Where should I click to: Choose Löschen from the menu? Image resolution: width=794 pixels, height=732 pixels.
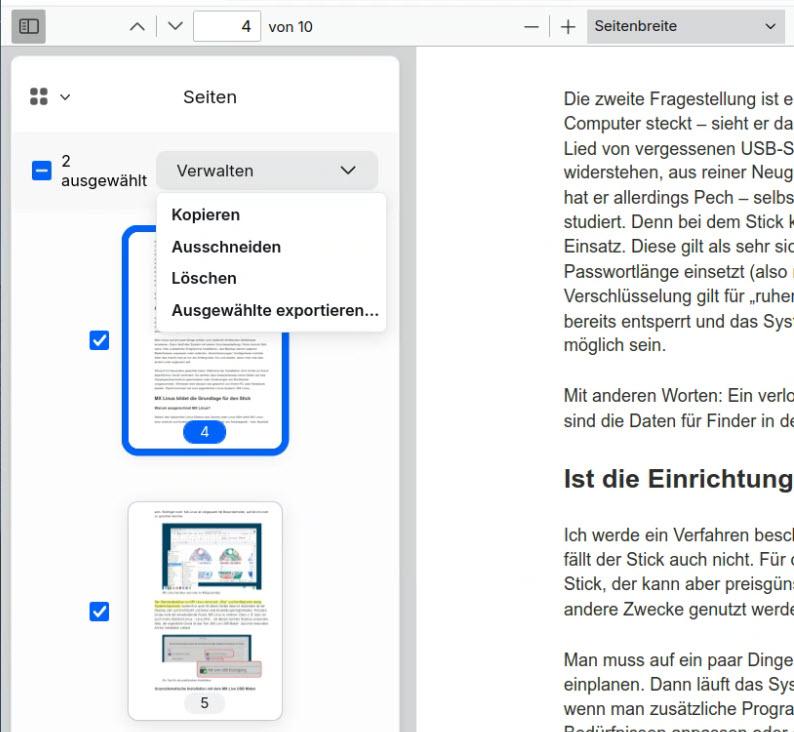[x=204, y=278]
